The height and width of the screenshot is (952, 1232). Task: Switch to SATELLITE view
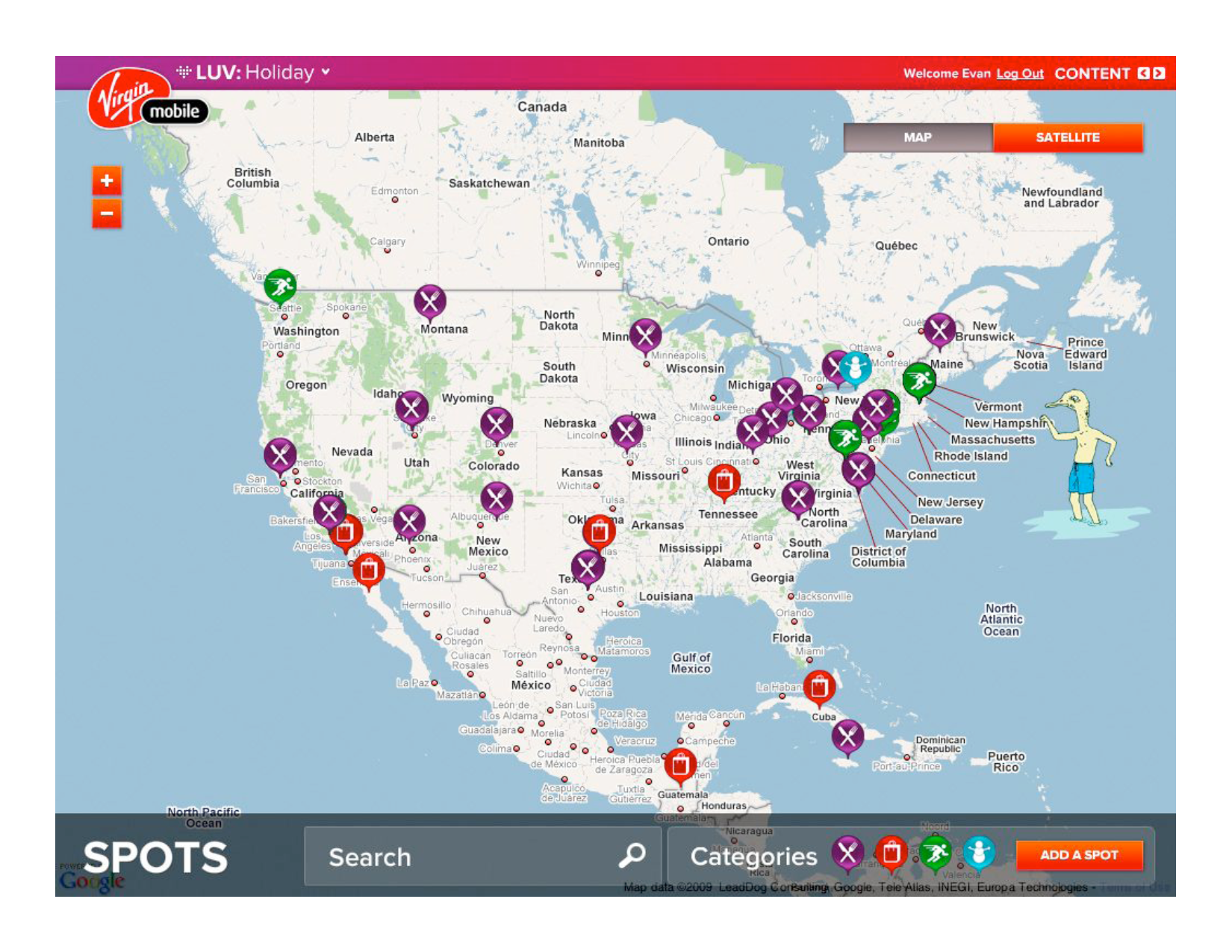[1068, 137]
